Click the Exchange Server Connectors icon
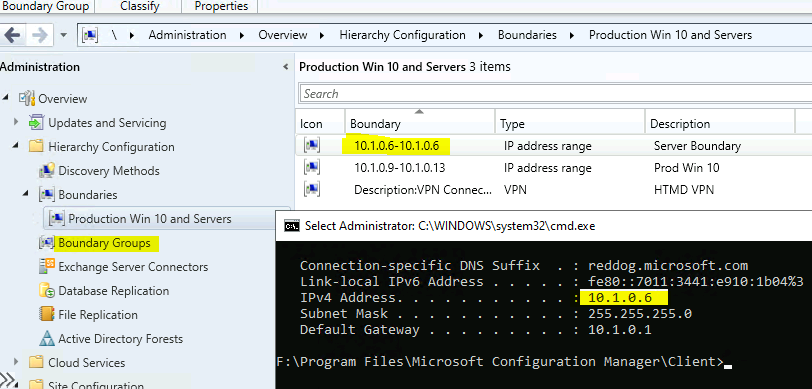The image size is (812, 389). [x=47, y=266]
